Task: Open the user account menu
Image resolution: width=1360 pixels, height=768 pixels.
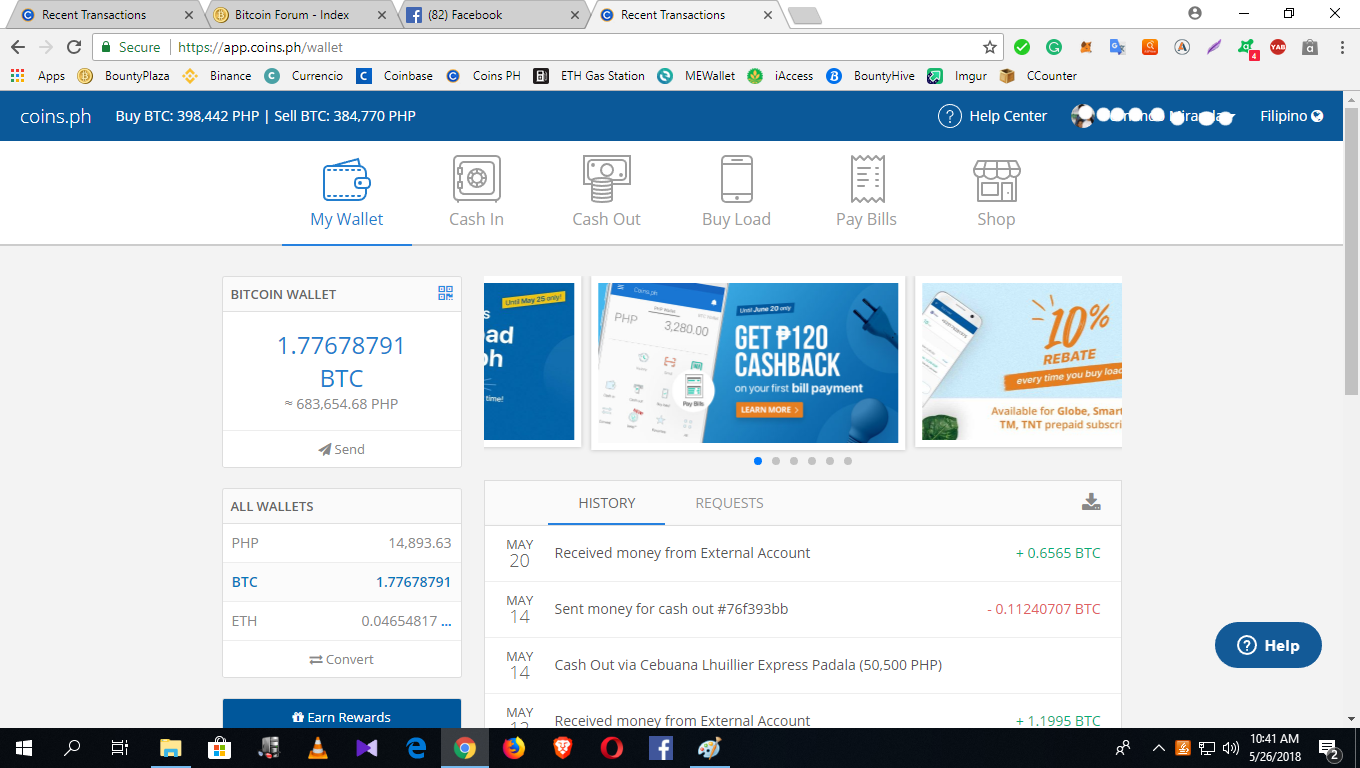Action: click(1153, 116)
